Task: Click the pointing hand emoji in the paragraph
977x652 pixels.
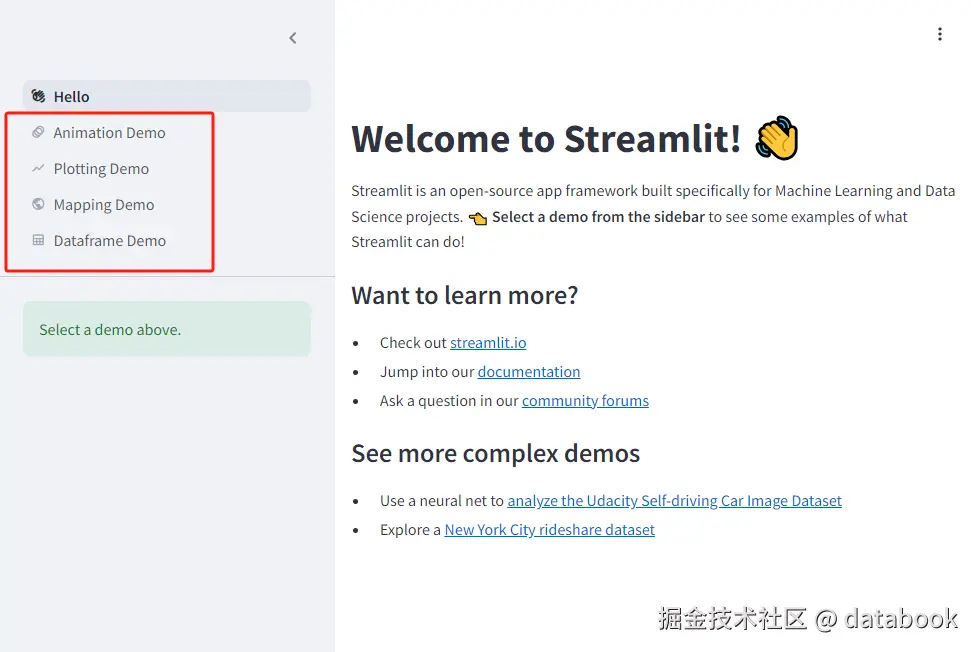Action: 478,218
